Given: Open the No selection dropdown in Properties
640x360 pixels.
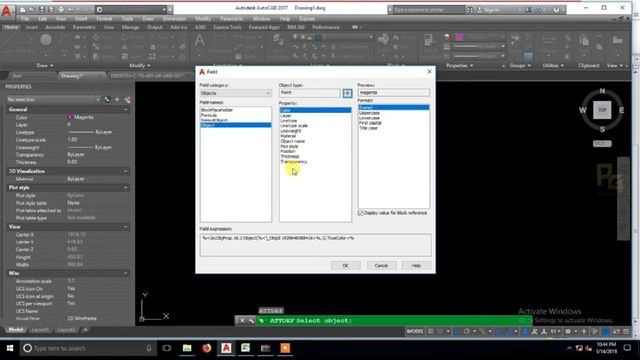Looking at the screenshot, I should (53, 100).
